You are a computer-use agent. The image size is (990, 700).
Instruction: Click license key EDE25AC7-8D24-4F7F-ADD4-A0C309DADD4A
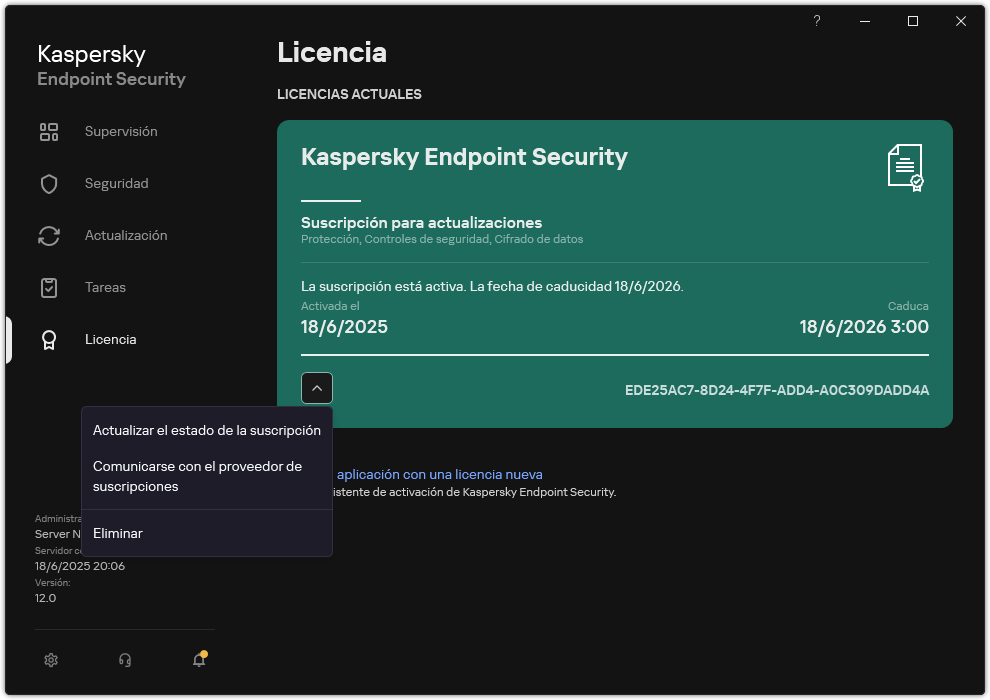click(x=777, y=390)
